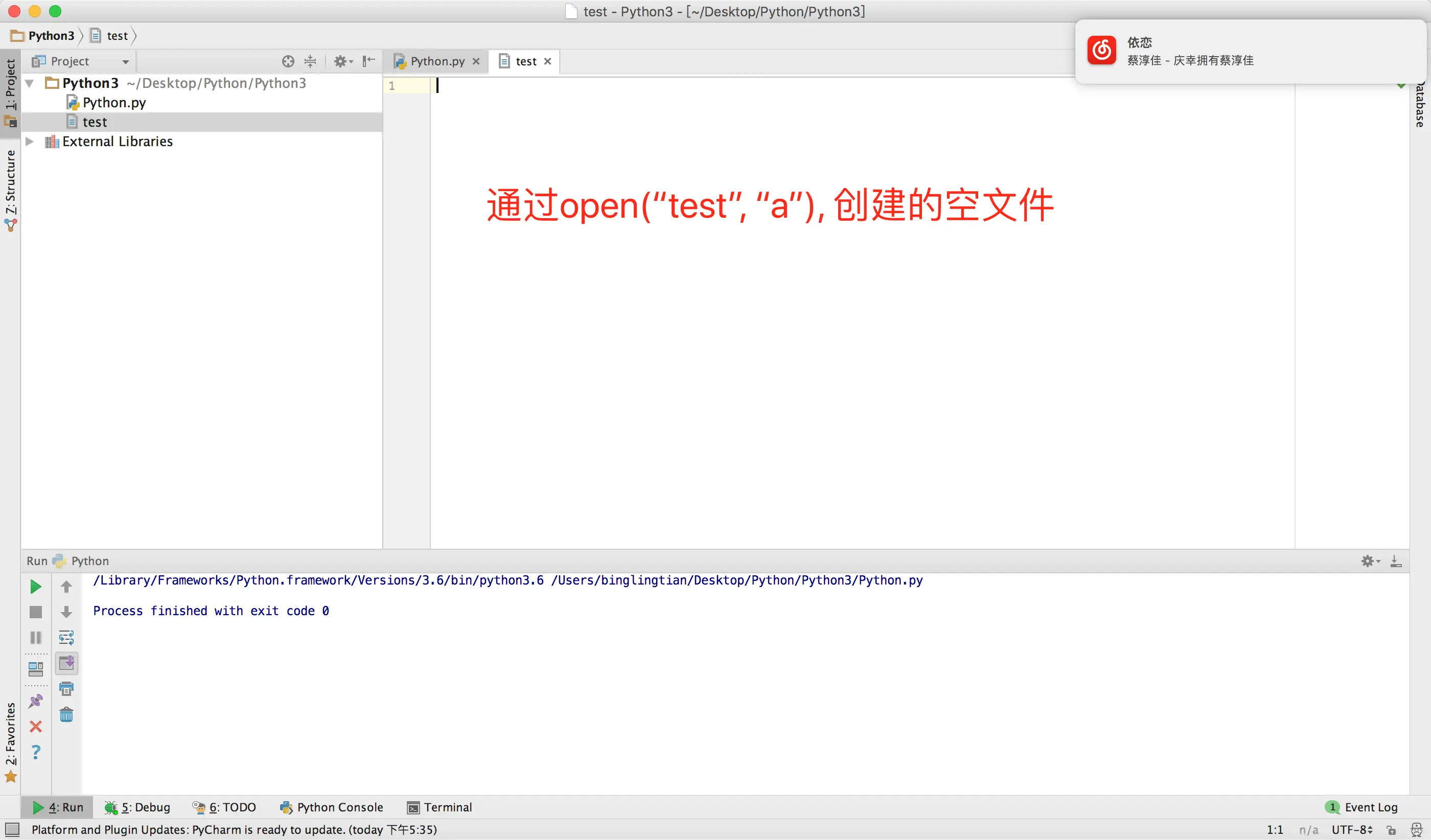The width and height of the screenshot is (1431, 840).
Task: Click the red X close run icon
Action: 35,727
